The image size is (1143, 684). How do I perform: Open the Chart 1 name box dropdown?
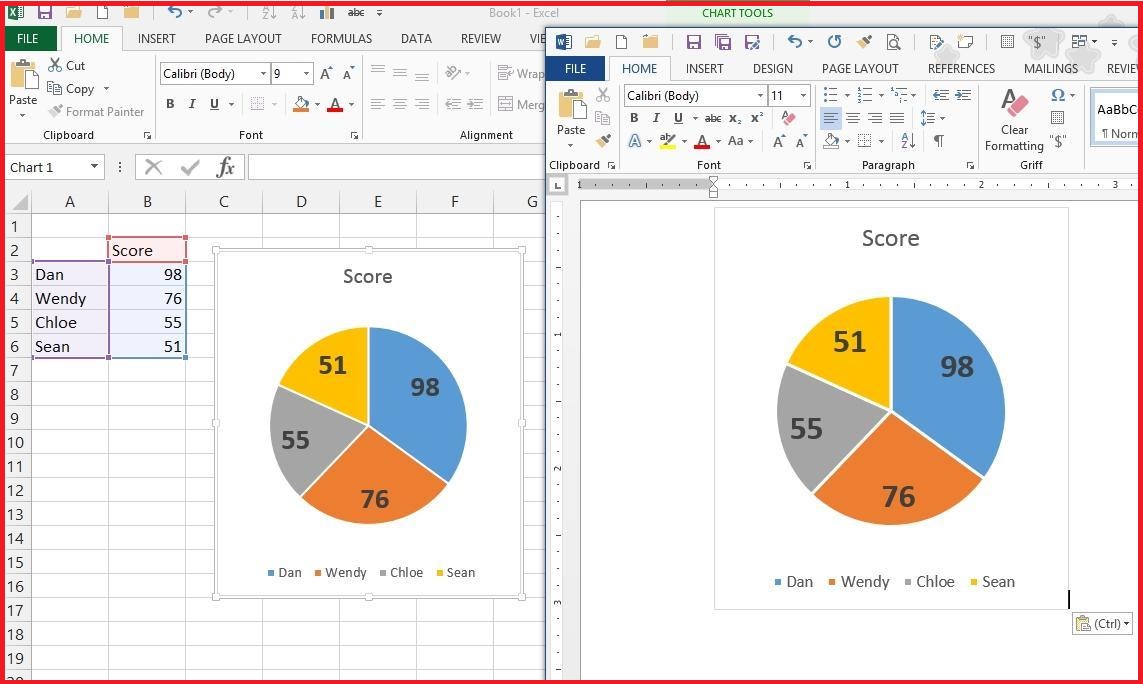coord(94,167)
